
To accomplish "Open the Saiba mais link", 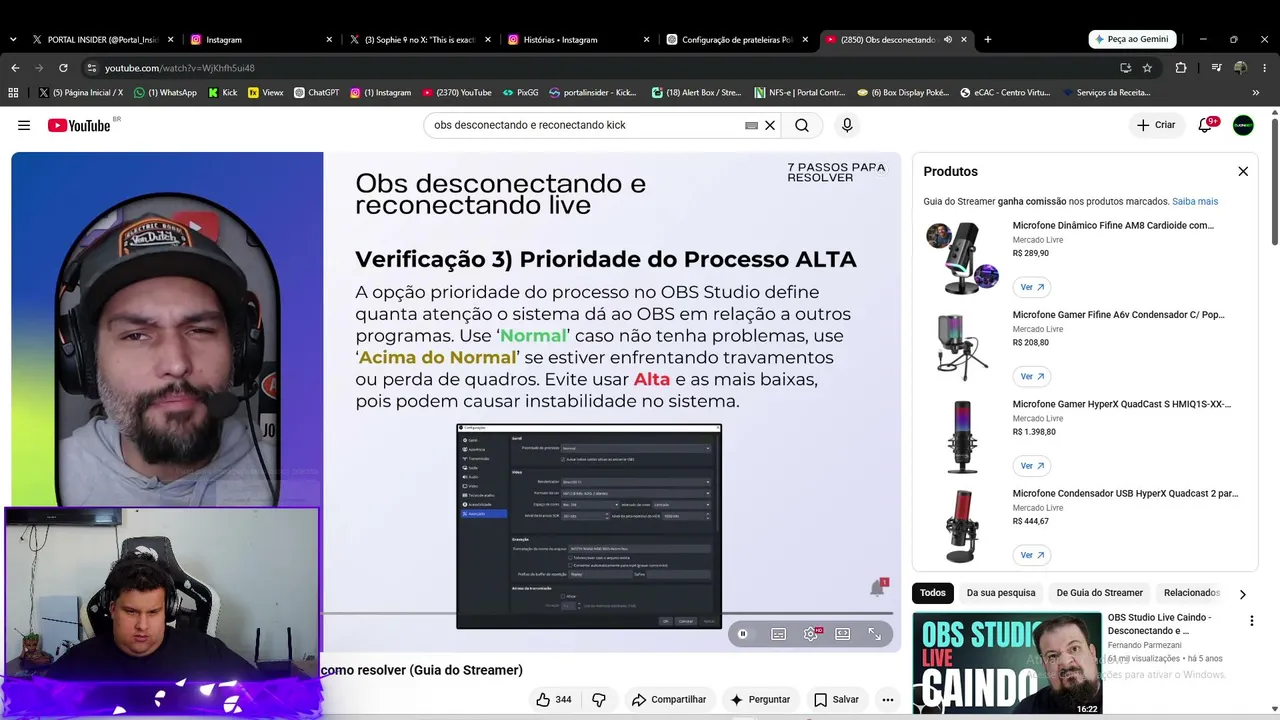I will tap(1195, 201).
